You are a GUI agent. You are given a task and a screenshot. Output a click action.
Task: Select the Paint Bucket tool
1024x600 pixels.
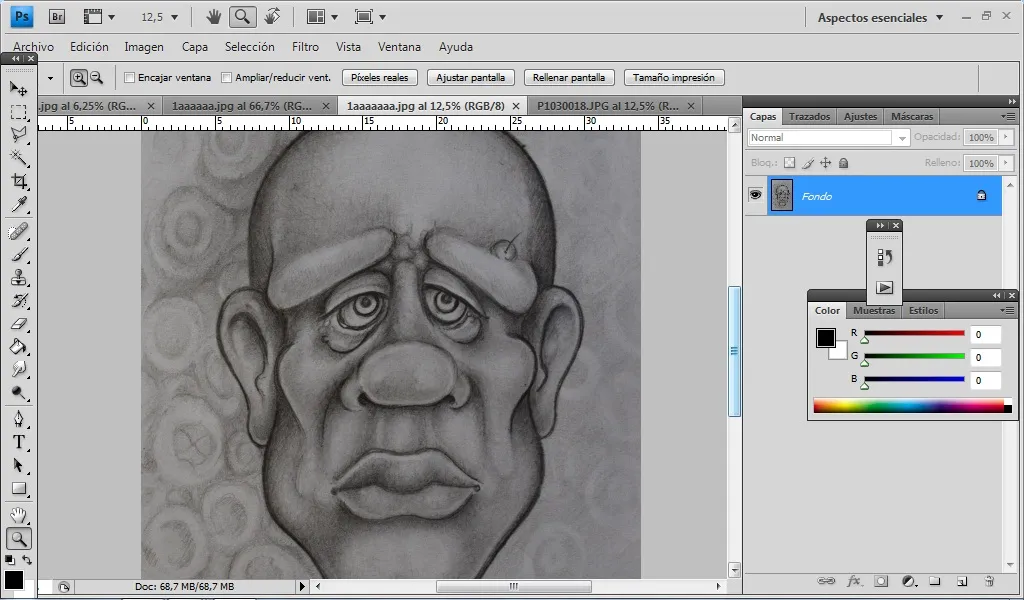[x=18, y=347]
